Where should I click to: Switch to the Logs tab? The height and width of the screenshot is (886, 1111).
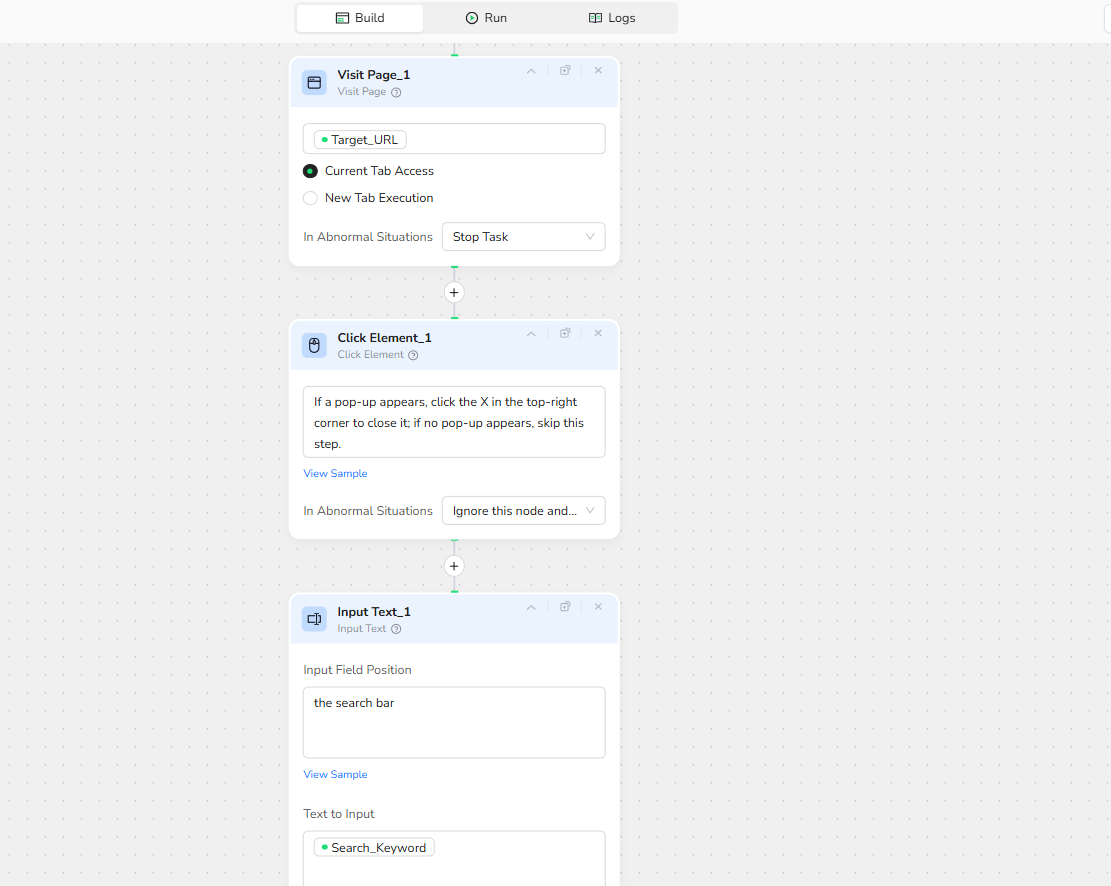[x=612, y=18]
